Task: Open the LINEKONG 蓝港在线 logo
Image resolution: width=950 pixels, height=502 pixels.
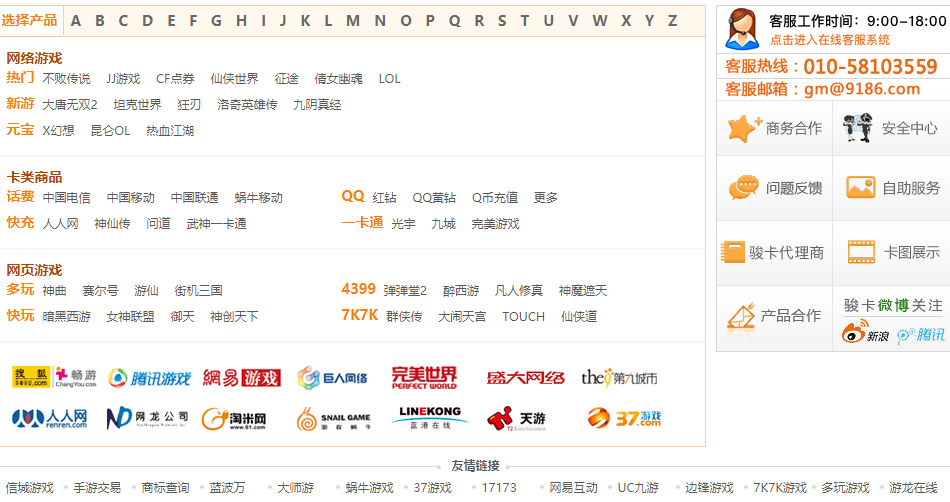Action: pos(430,417)
